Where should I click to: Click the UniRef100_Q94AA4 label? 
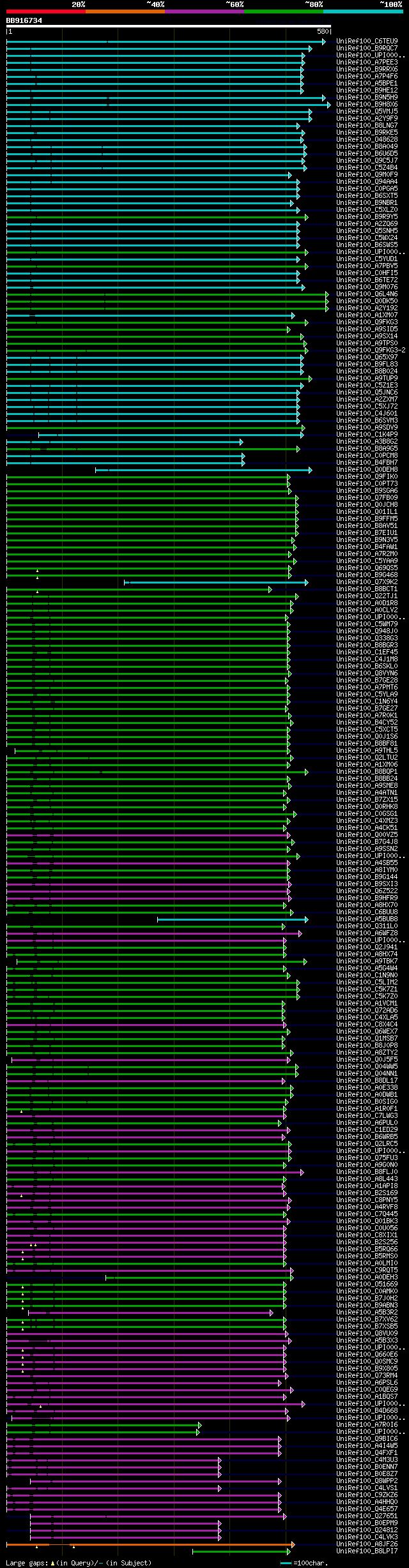367,181
